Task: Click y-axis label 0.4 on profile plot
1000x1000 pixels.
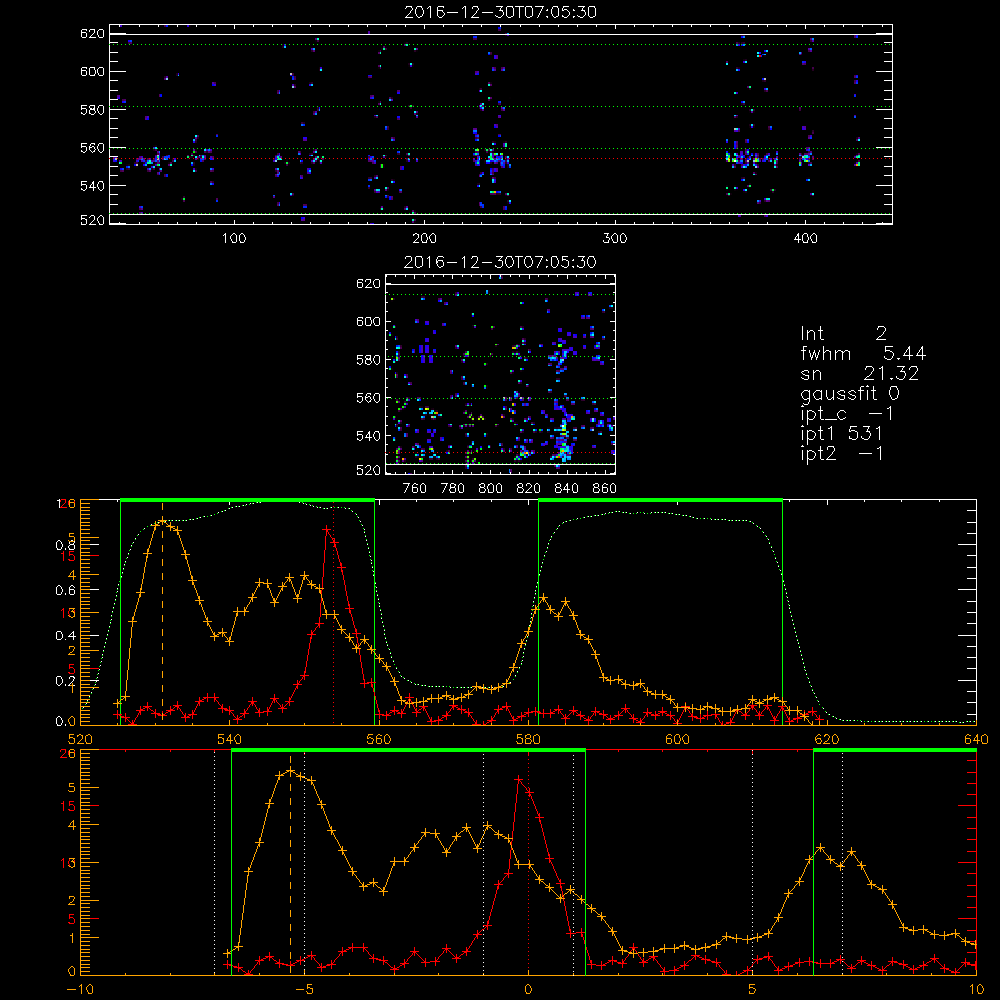Action: pos(65,636)
